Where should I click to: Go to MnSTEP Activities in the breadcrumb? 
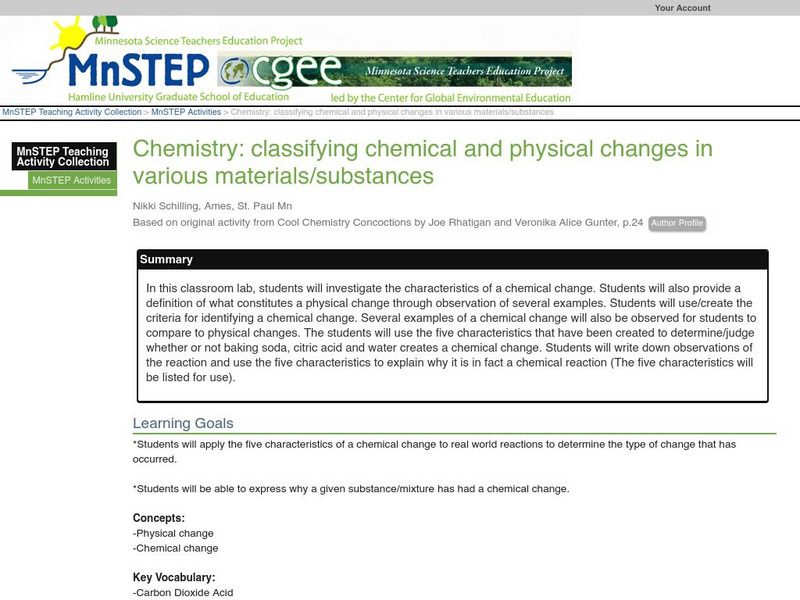pyautogui.click(x=185, y=113)
